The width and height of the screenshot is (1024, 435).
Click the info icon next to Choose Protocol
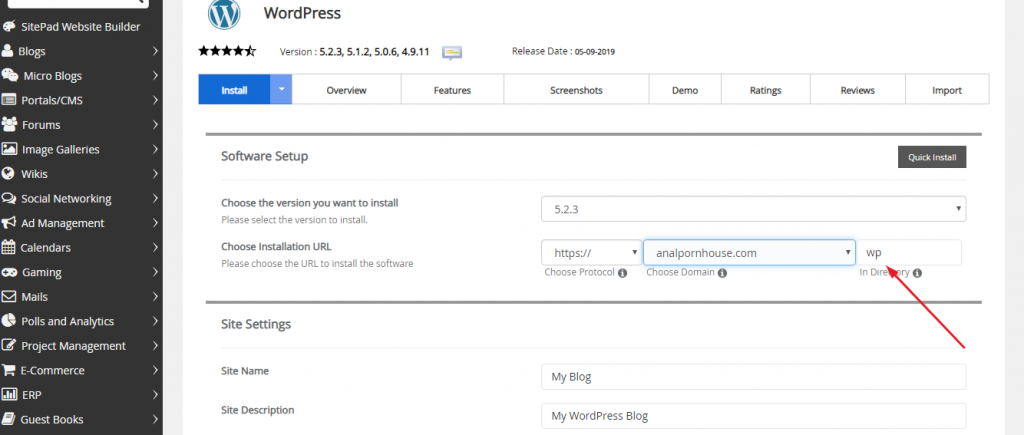click(x=622, y=273)
